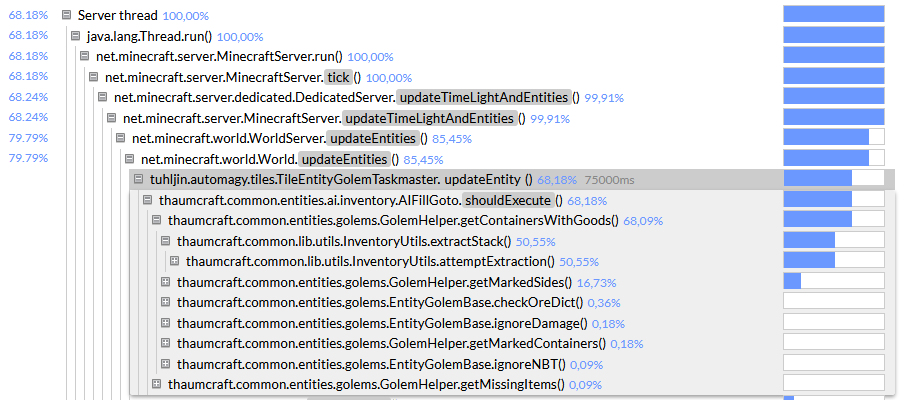Click the usage bar for getMarkedSides row
The image size is (910, 400).
coord(833,282)
